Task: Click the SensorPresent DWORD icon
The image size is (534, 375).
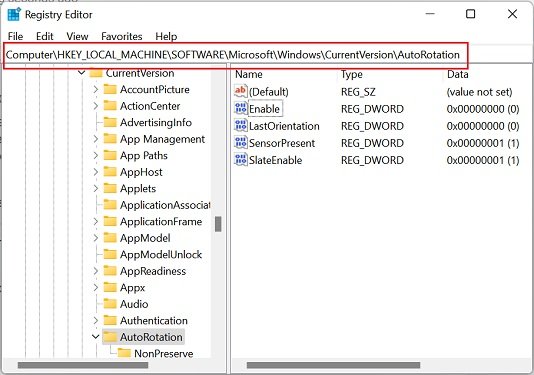Action: (241, 143)
